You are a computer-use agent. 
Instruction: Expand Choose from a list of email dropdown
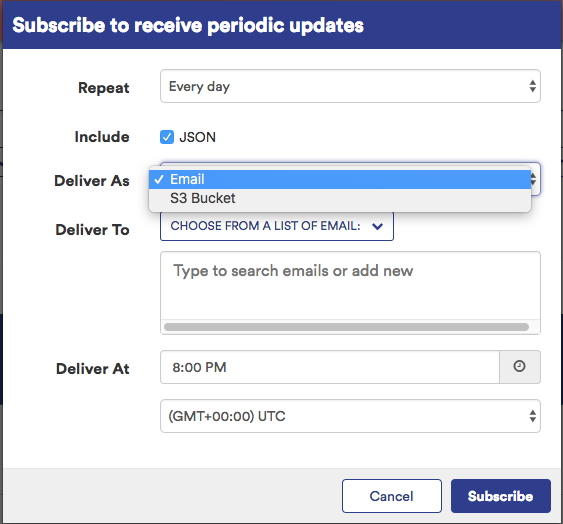(x=277, y=226)
